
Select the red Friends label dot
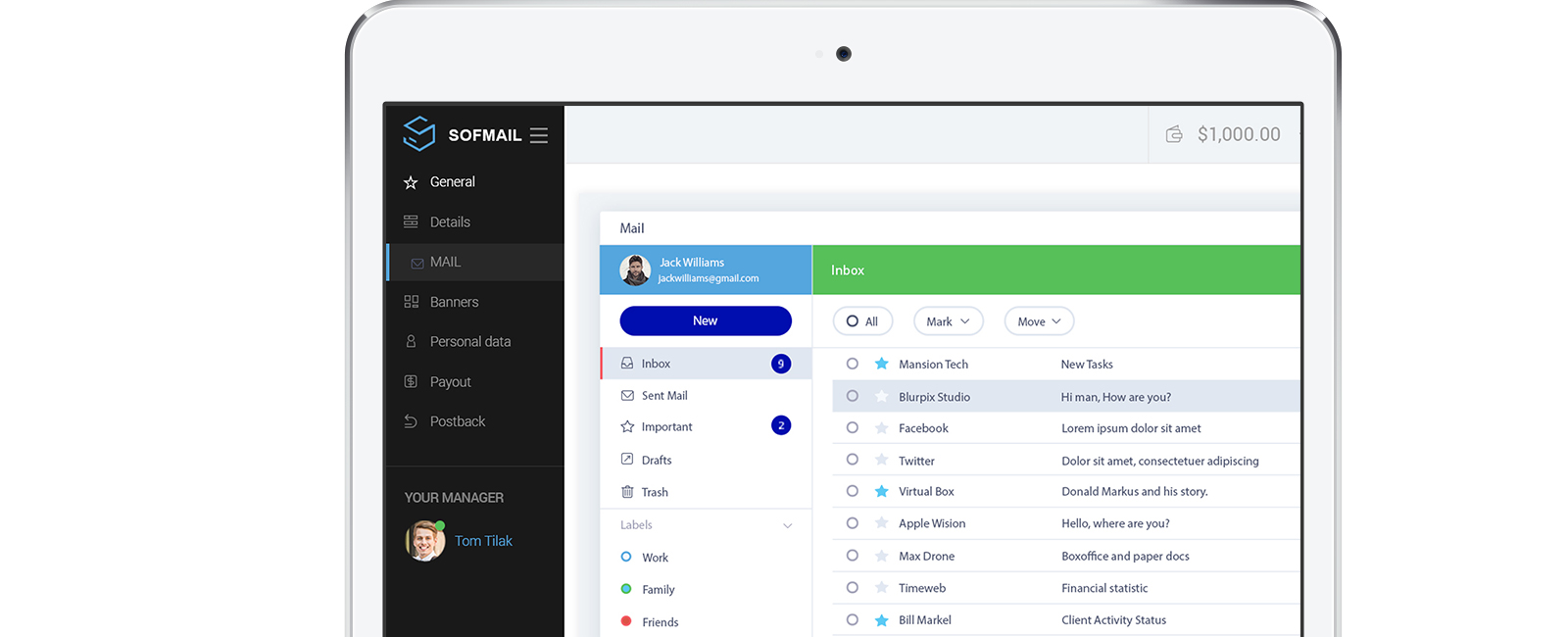point(626,621)
